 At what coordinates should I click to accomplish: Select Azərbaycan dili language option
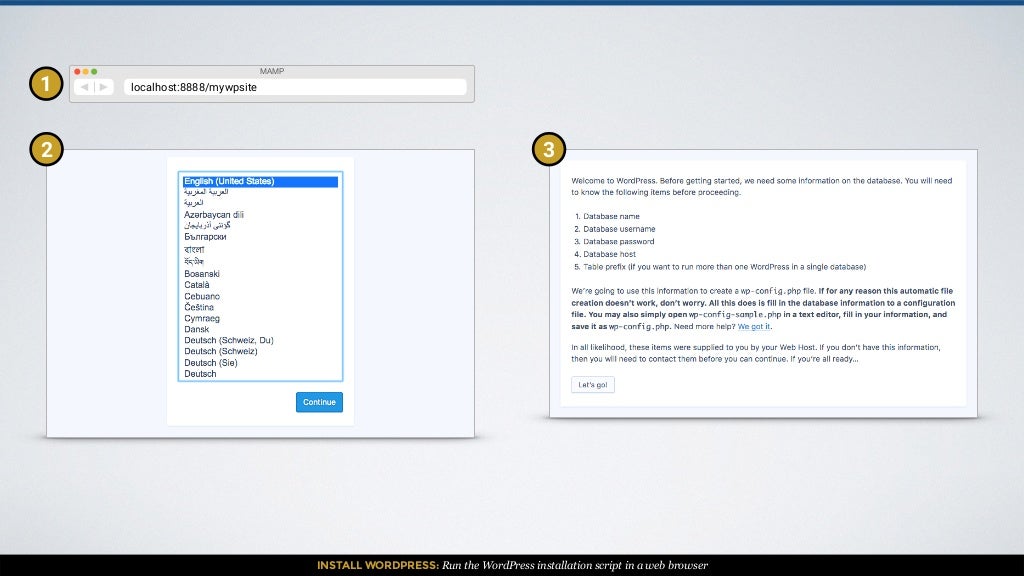pos(214,214)
